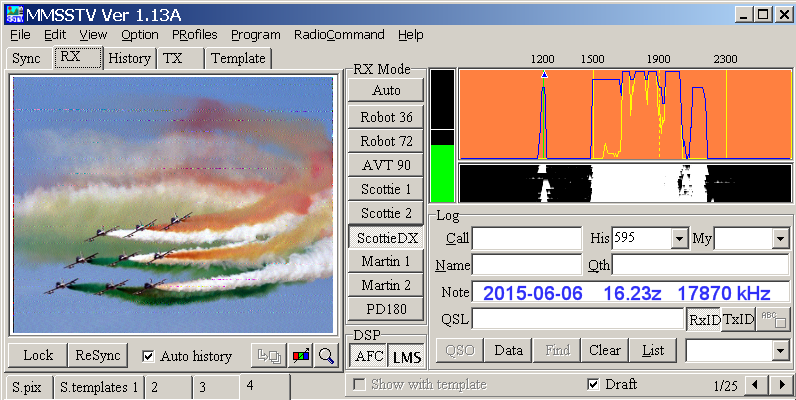Click the color bars picture adjust icon
The width and height of the screenshot is (796, 400).
tap(299, 356)
